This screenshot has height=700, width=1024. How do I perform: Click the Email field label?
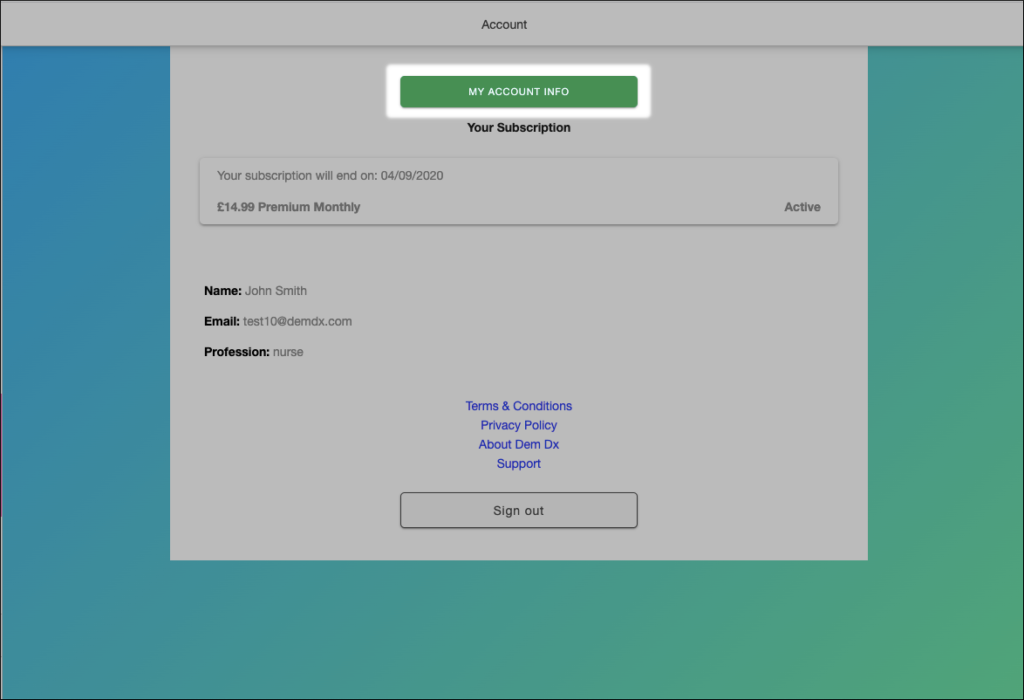[222, 322]
